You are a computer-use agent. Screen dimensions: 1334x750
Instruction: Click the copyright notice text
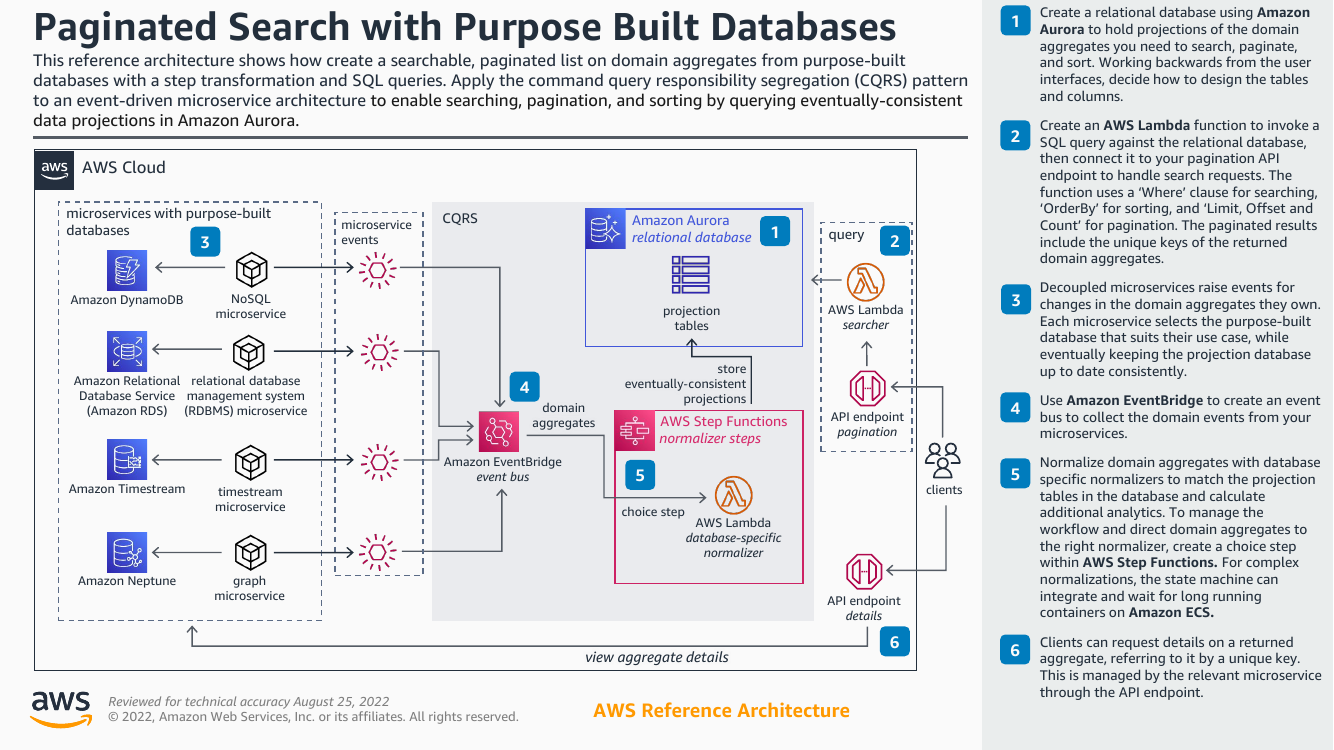(x=313, y=716)
